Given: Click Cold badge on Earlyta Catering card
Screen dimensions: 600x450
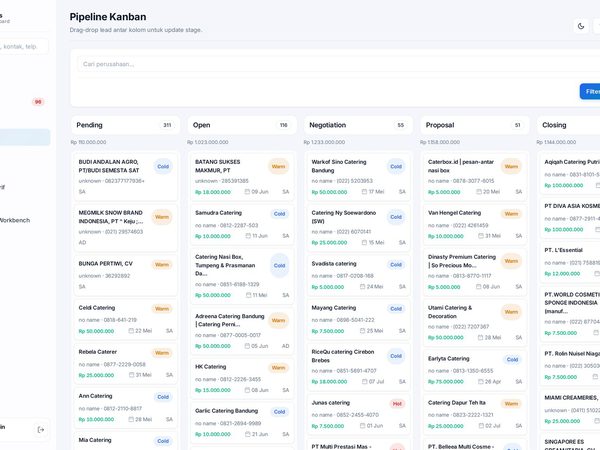Looking at the screenshot, I should pos(512,360).
